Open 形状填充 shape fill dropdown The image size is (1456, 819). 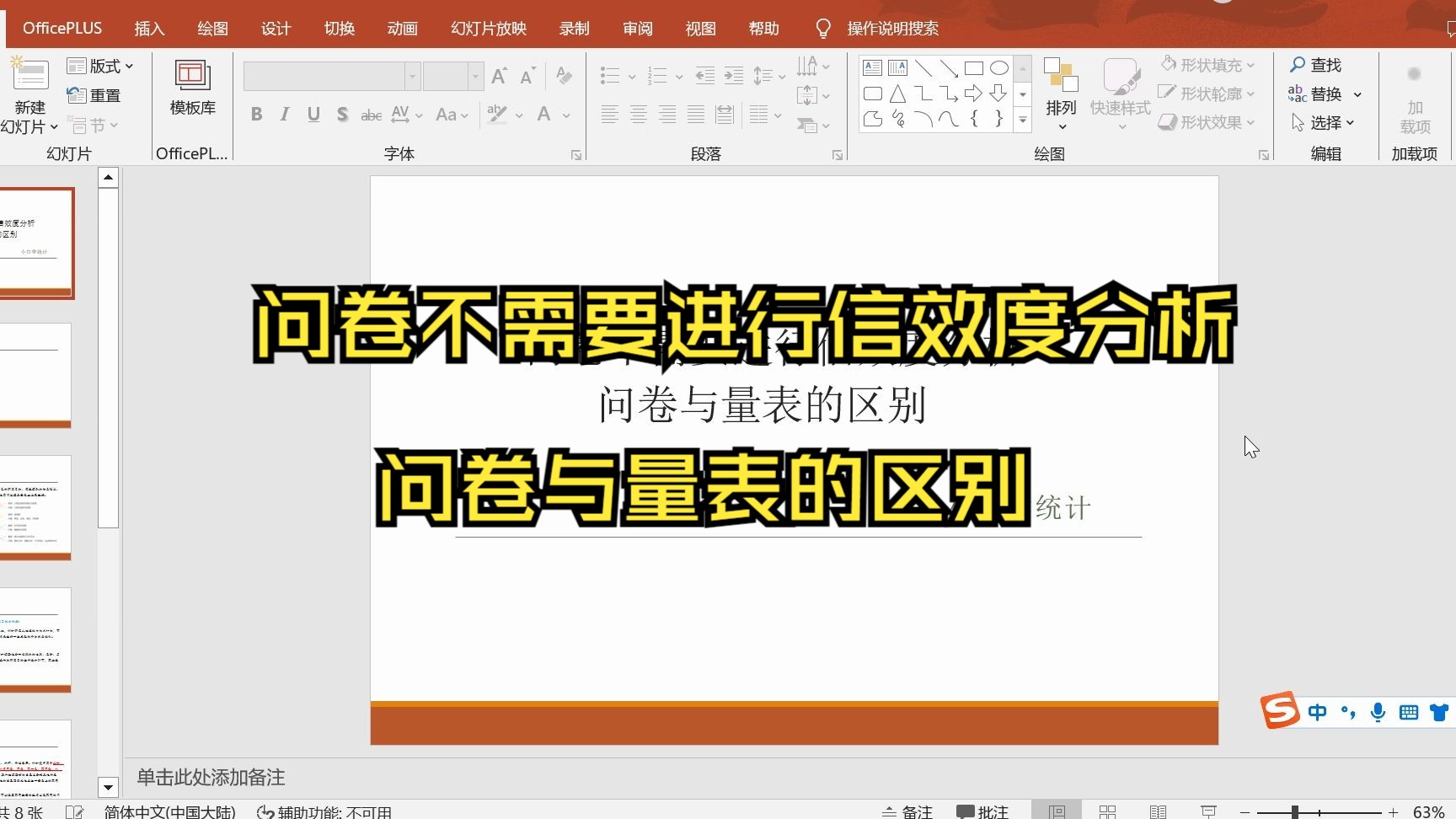pyautogui.click(x=1207, y=65)
